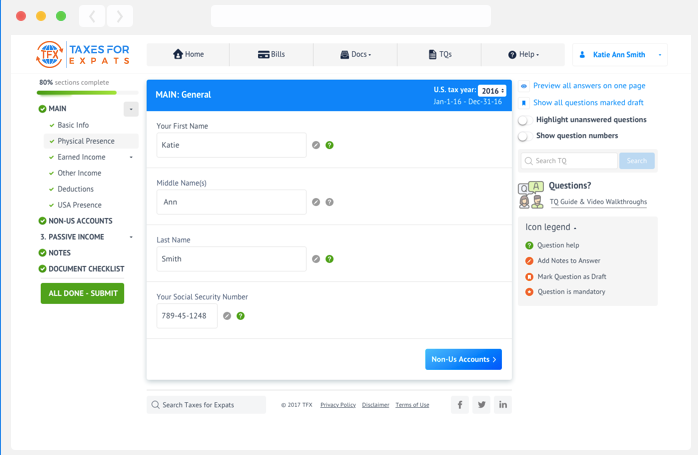Expand the Earned Income submenu arrow
The image size is (698, 455).
pos(131,157)
